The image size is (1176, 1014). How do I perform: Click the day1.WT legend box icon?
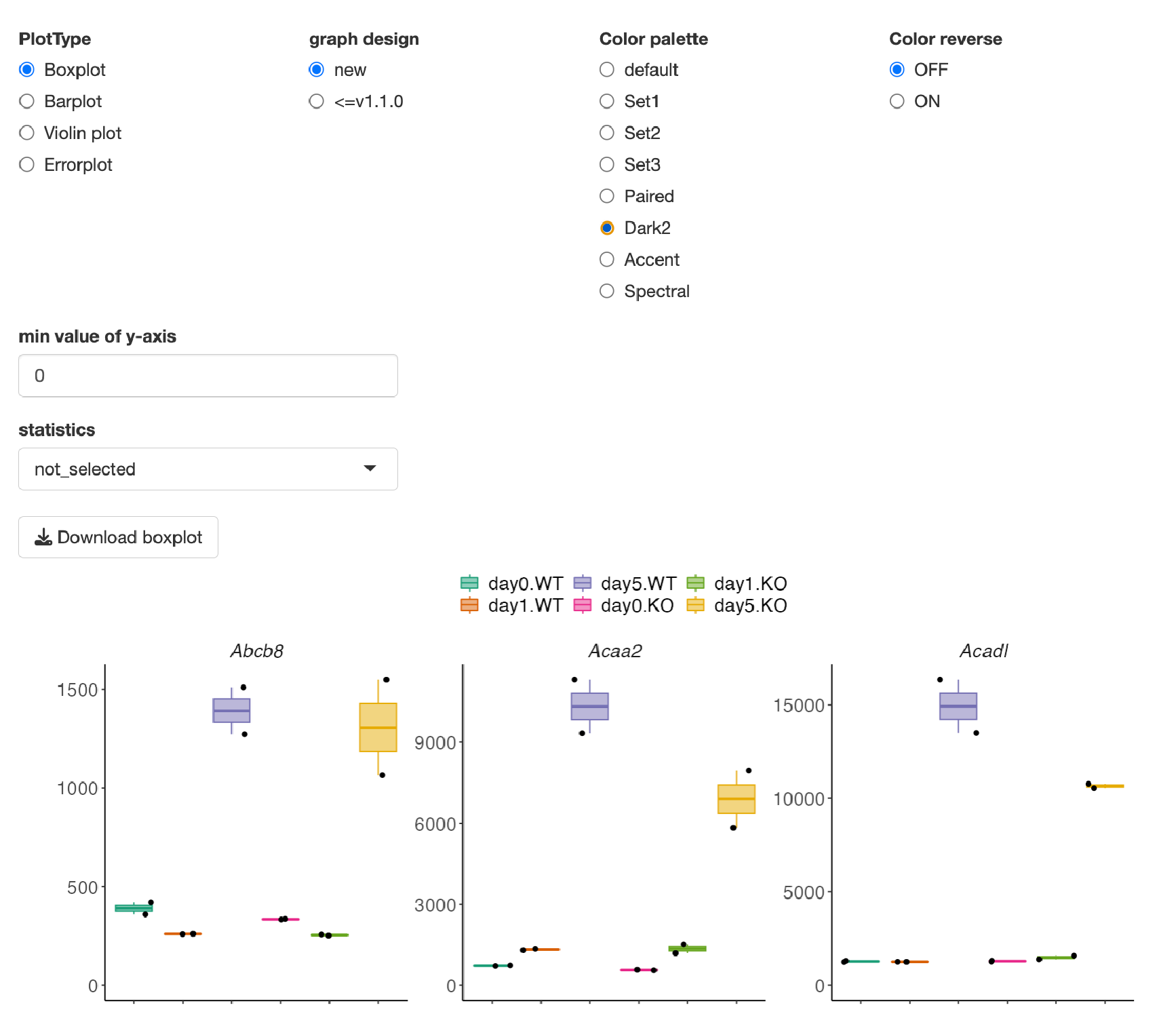[469, 605]
